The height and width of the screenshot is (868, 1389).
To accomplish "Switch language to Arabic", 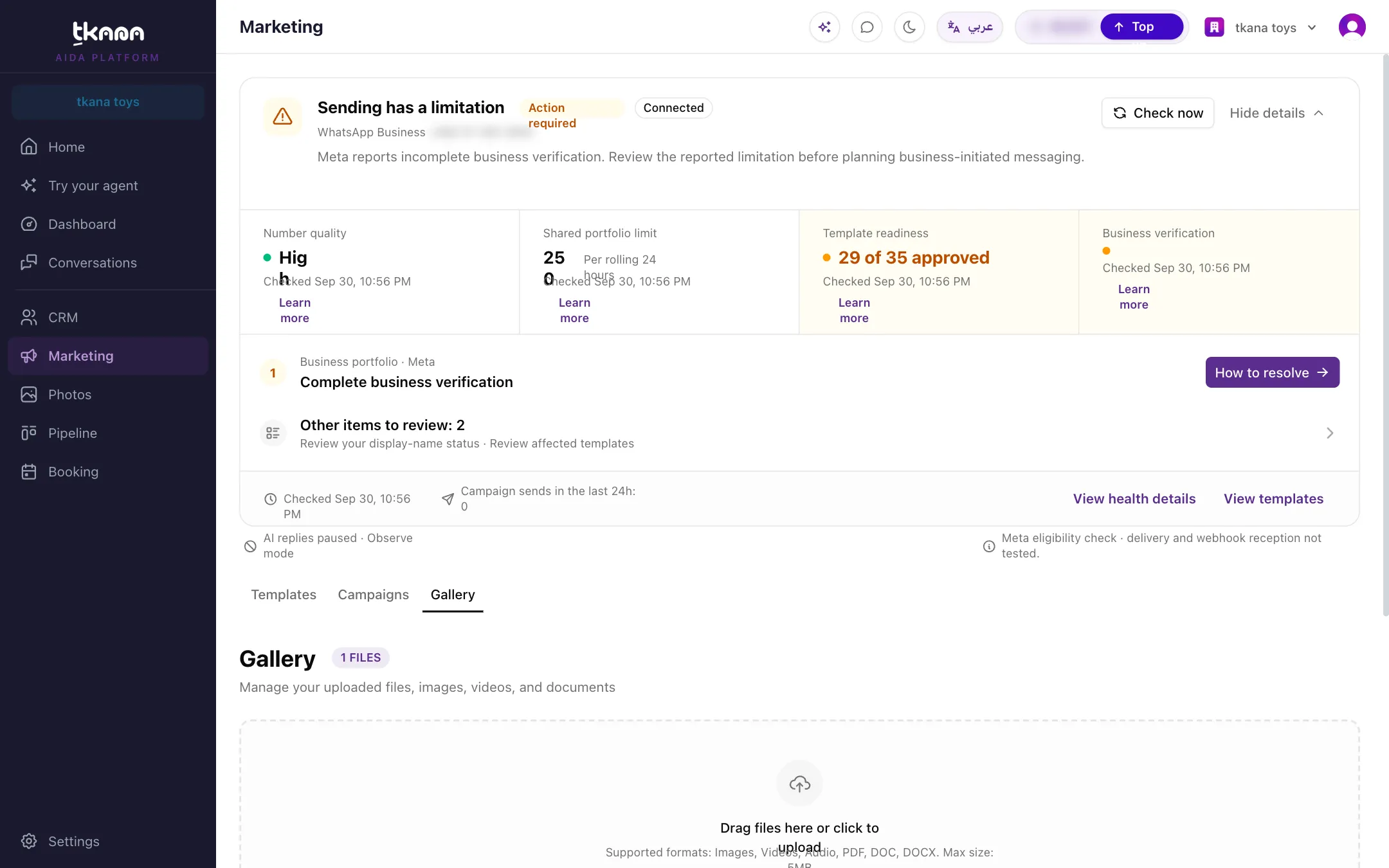I will [x=970, y=27].
